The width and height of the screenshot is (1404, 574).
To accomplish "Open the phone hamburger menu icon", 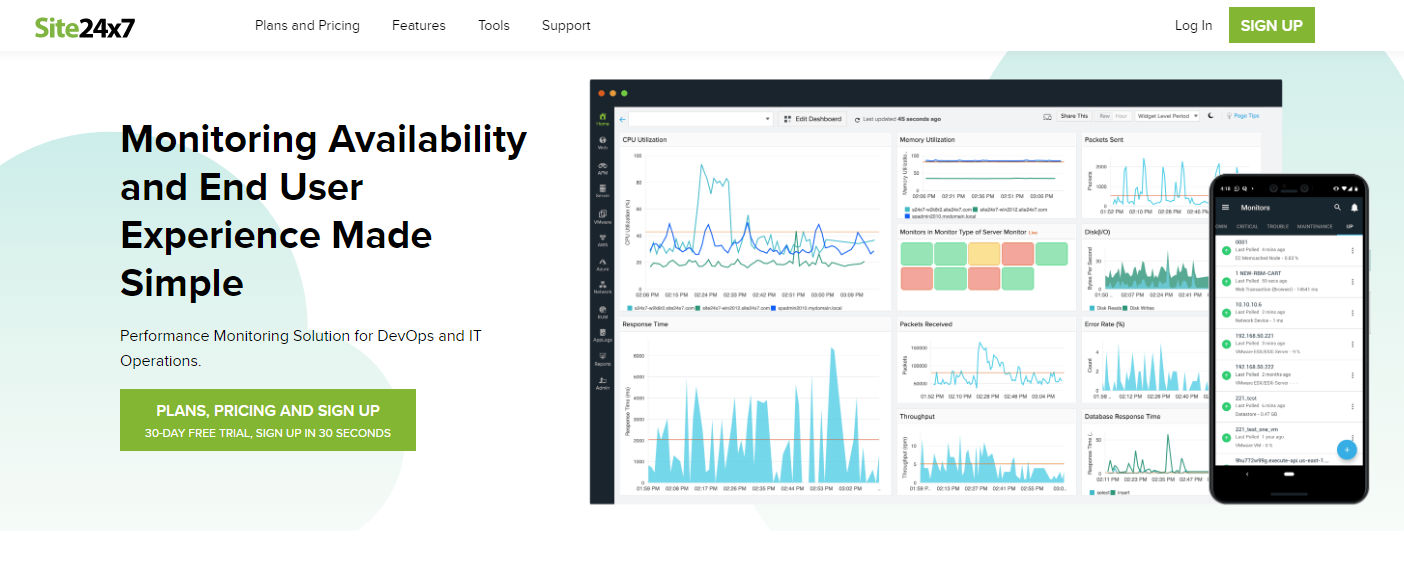I will [x=1225, y=207].
